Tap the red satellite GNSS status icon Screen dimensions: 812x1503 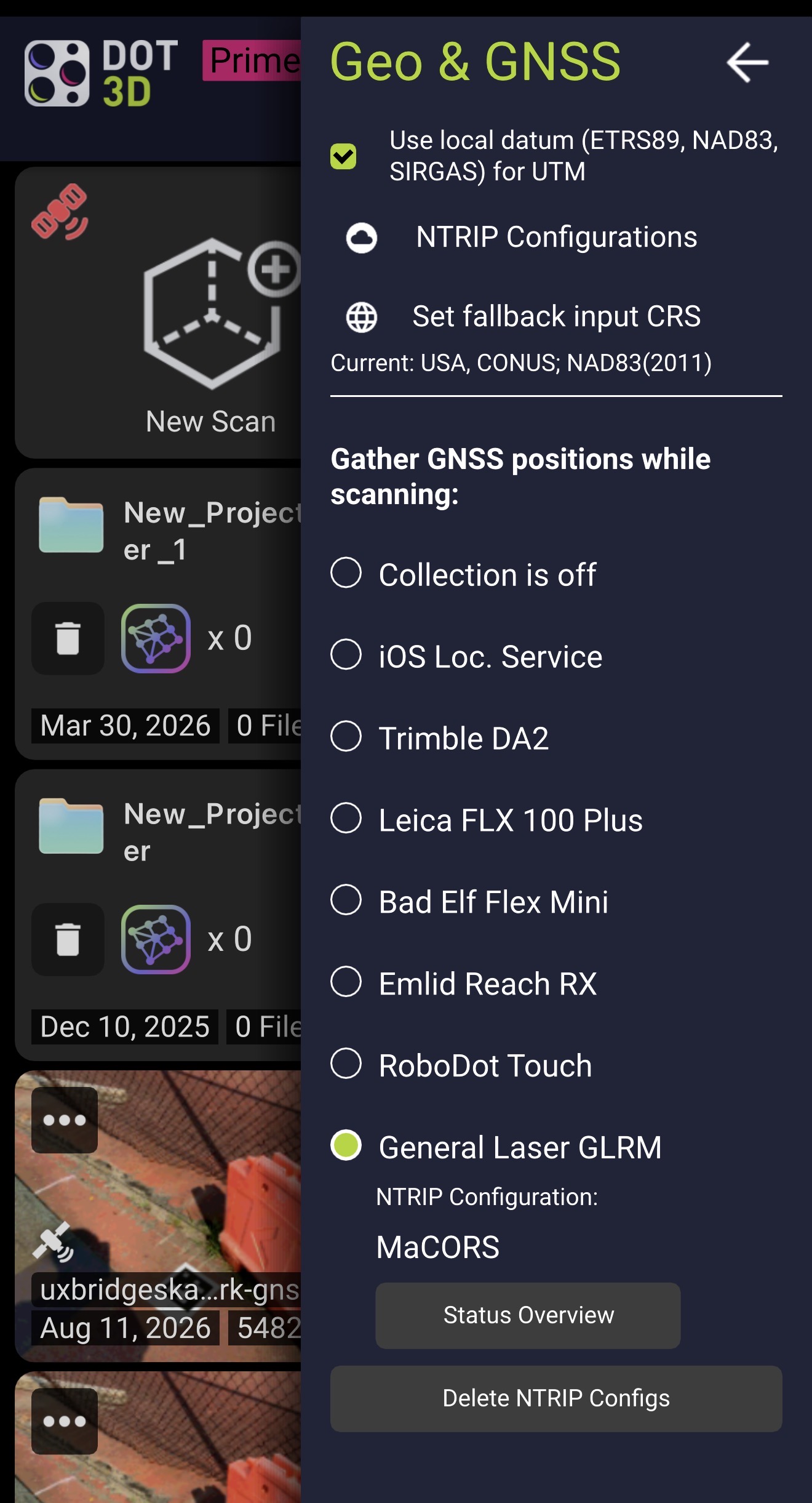point(60,211)
